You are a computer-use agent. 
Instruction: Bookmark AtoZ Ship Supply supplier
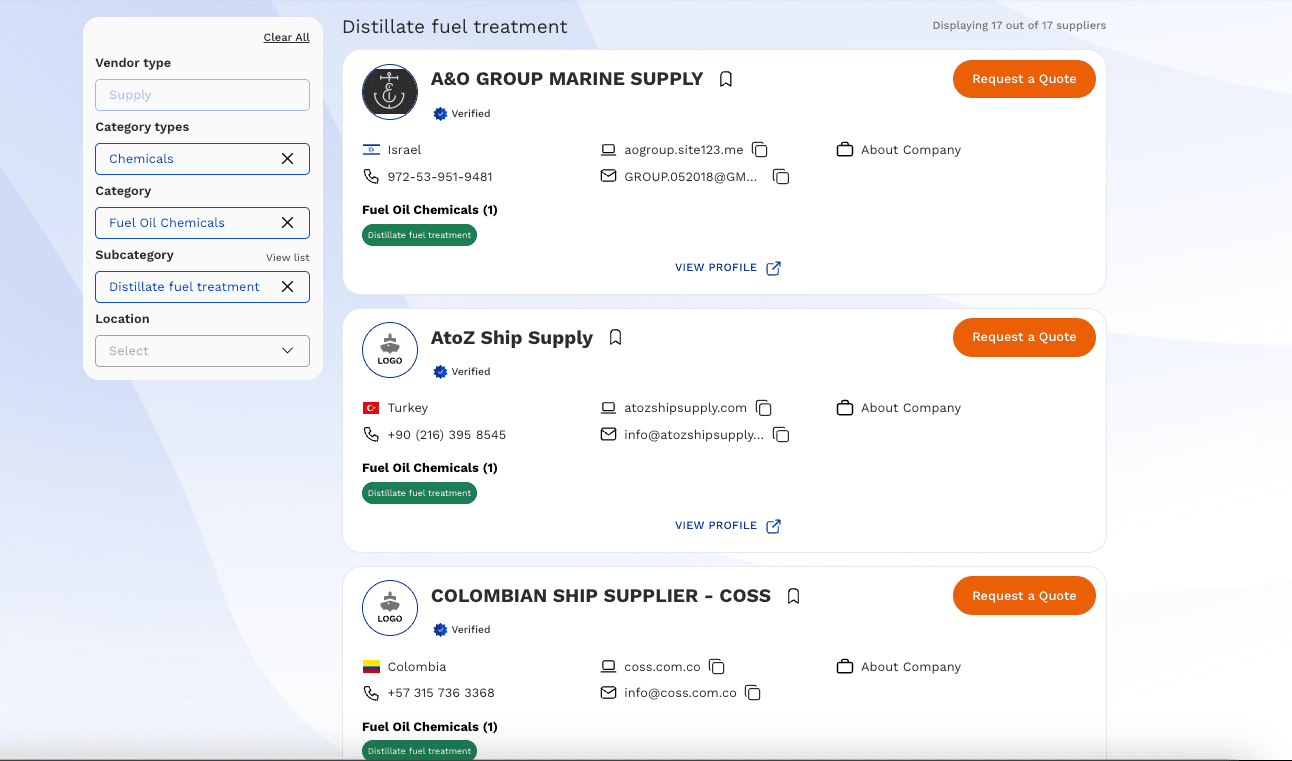[616, 337]
